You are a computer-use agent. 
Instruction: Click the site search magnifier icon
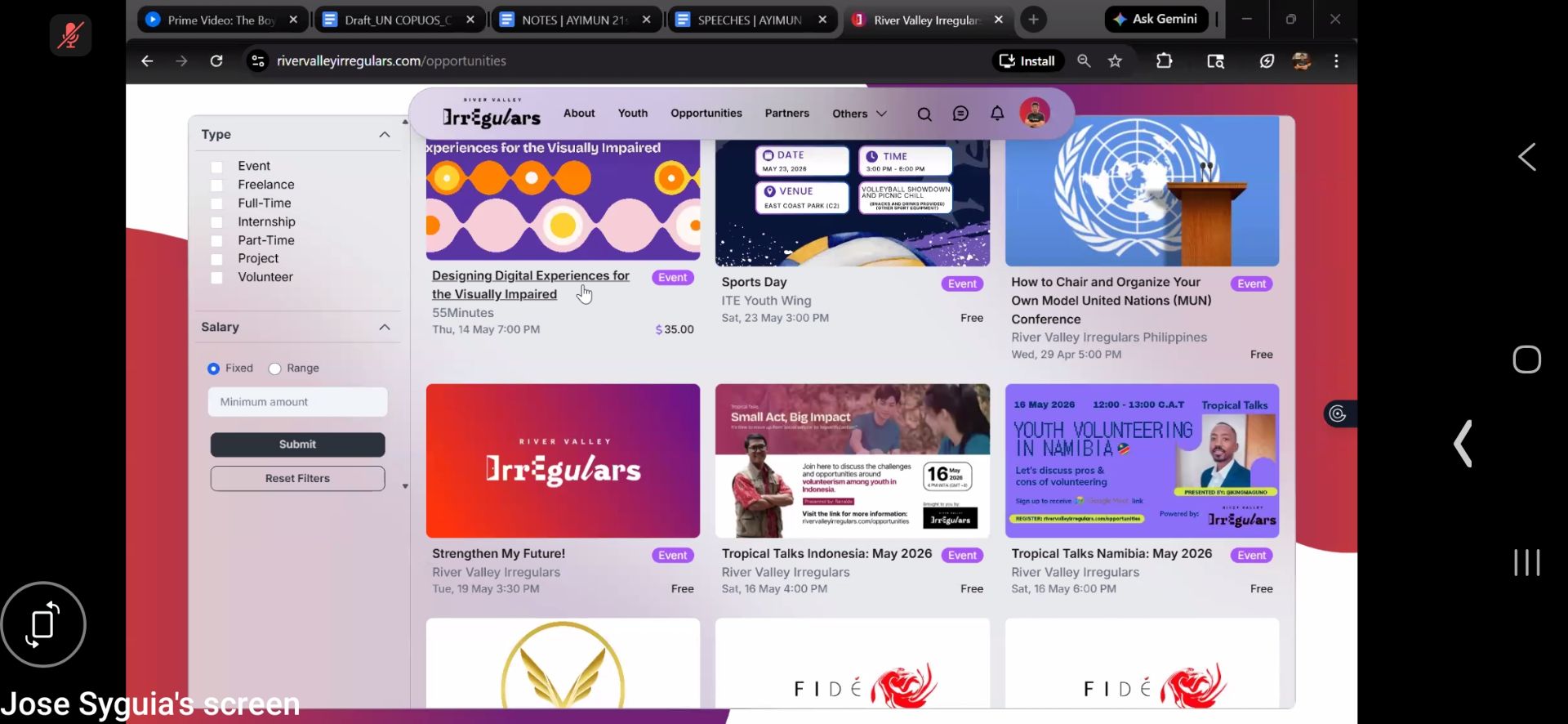(x=924, y=114)
